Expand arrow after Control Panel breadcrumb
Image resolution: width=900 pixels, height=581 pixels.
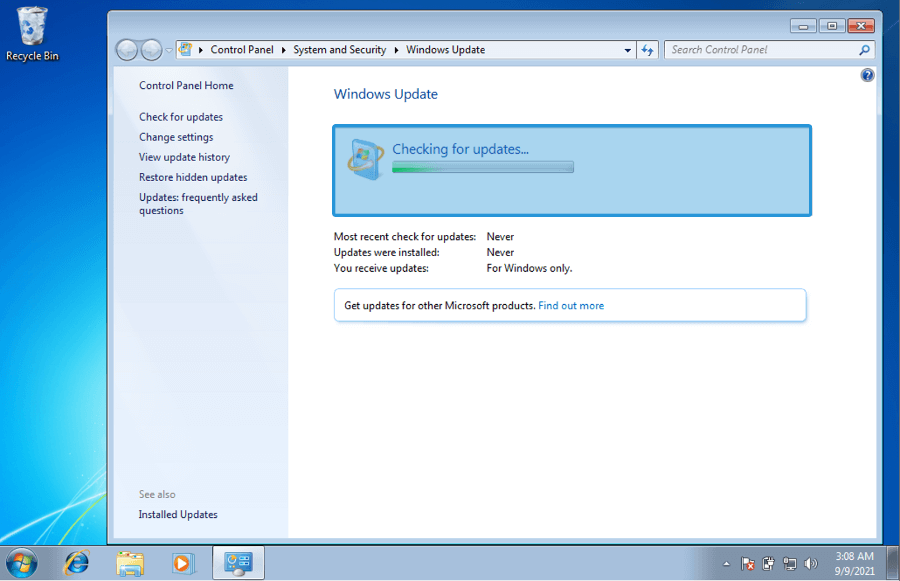click(x=284, y=50)
